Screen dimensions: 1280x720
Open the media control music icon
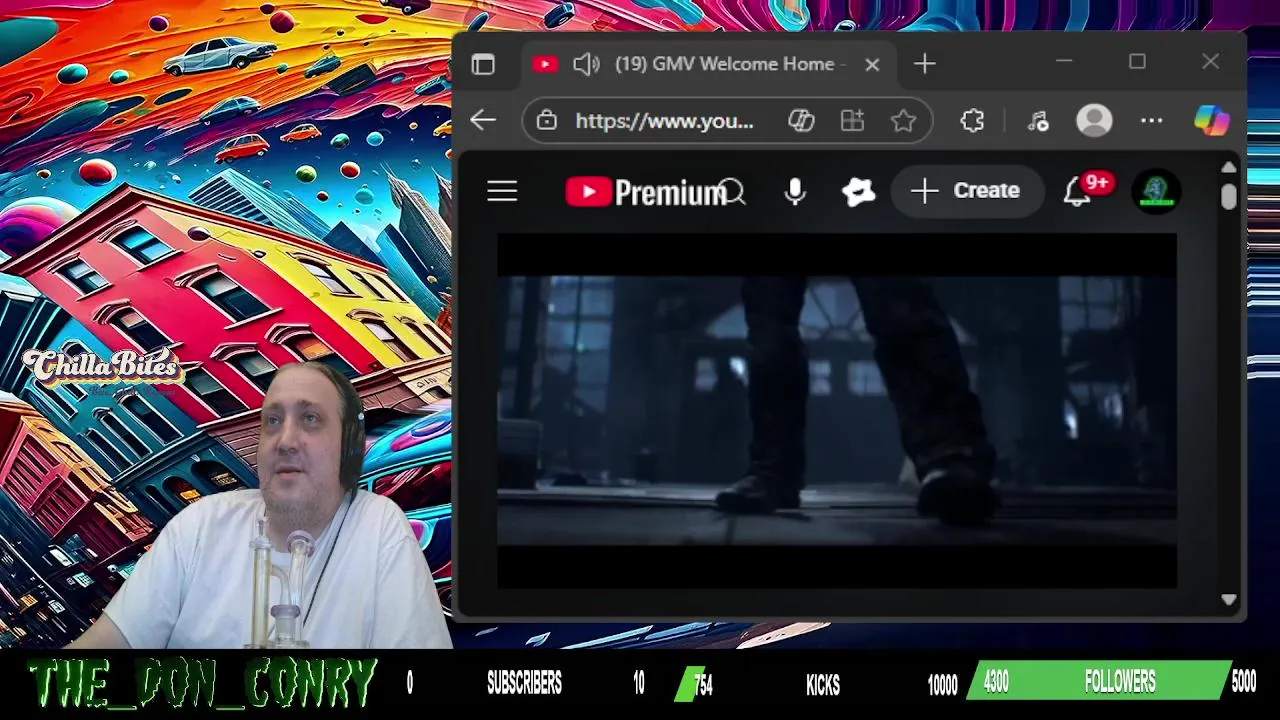pyautogui.click(x=1038, y=121)
